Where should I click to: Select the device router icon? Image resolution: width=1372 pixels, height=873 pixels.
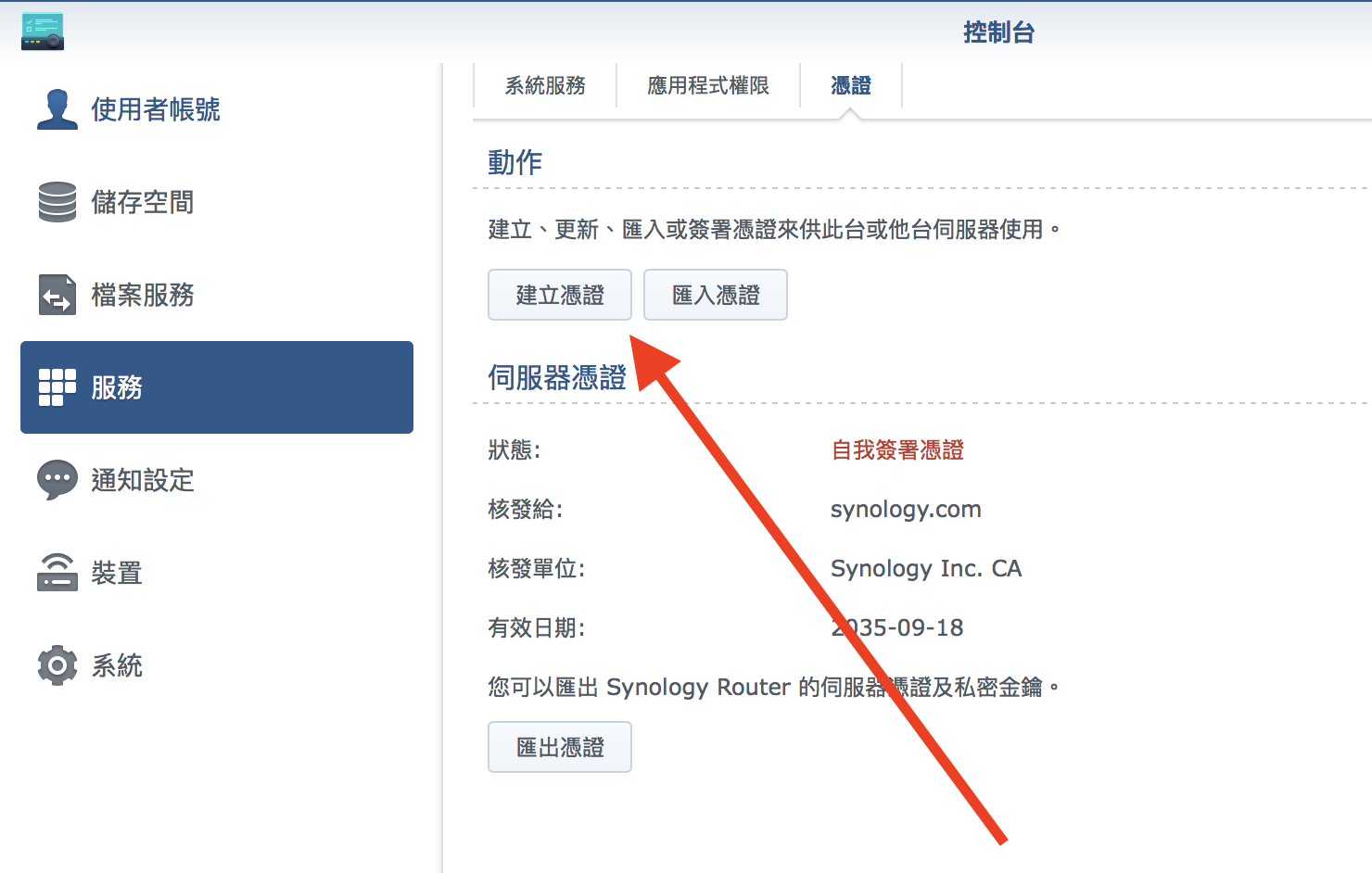pyautogui.click(x=57, y=573)
